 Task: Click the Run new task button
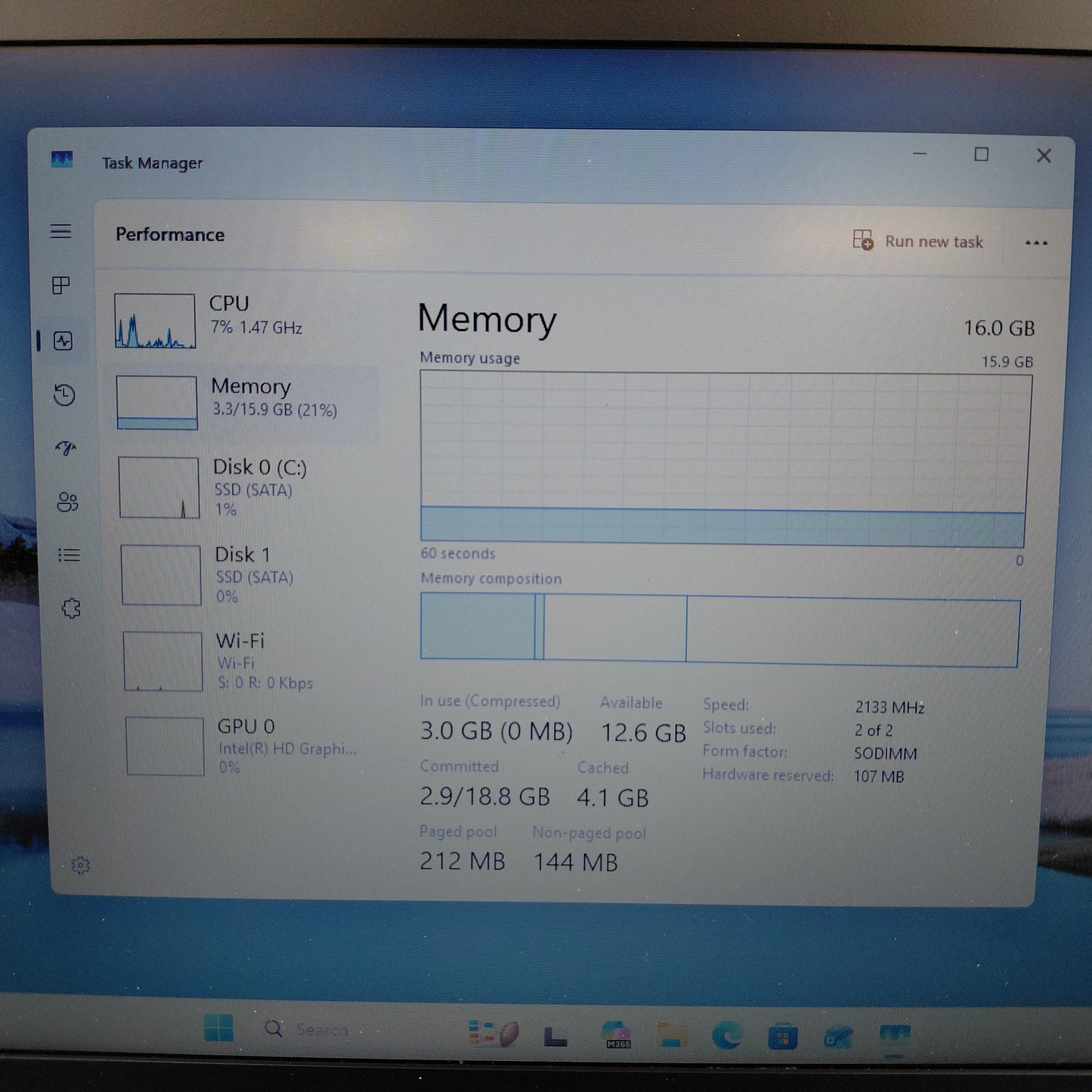point(919,241)
